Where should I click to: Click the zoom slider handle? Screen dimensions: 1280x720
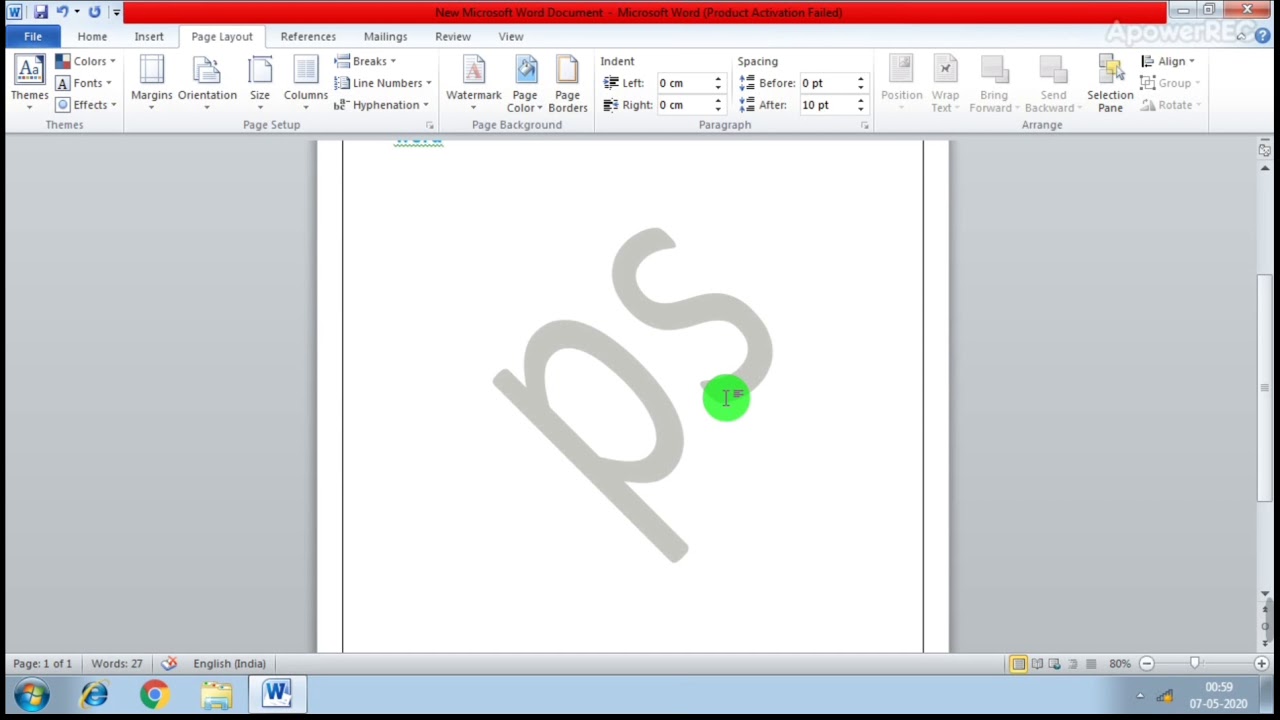point(1194,664)
